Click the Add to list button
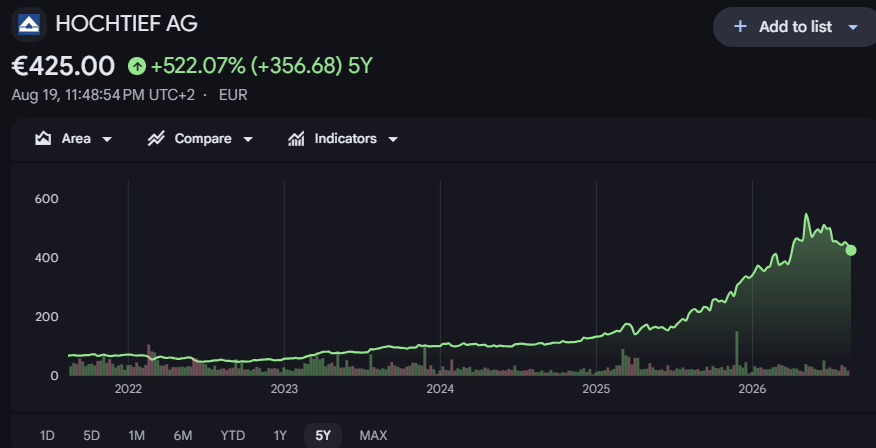876x448 pixels. coord(796,27)
